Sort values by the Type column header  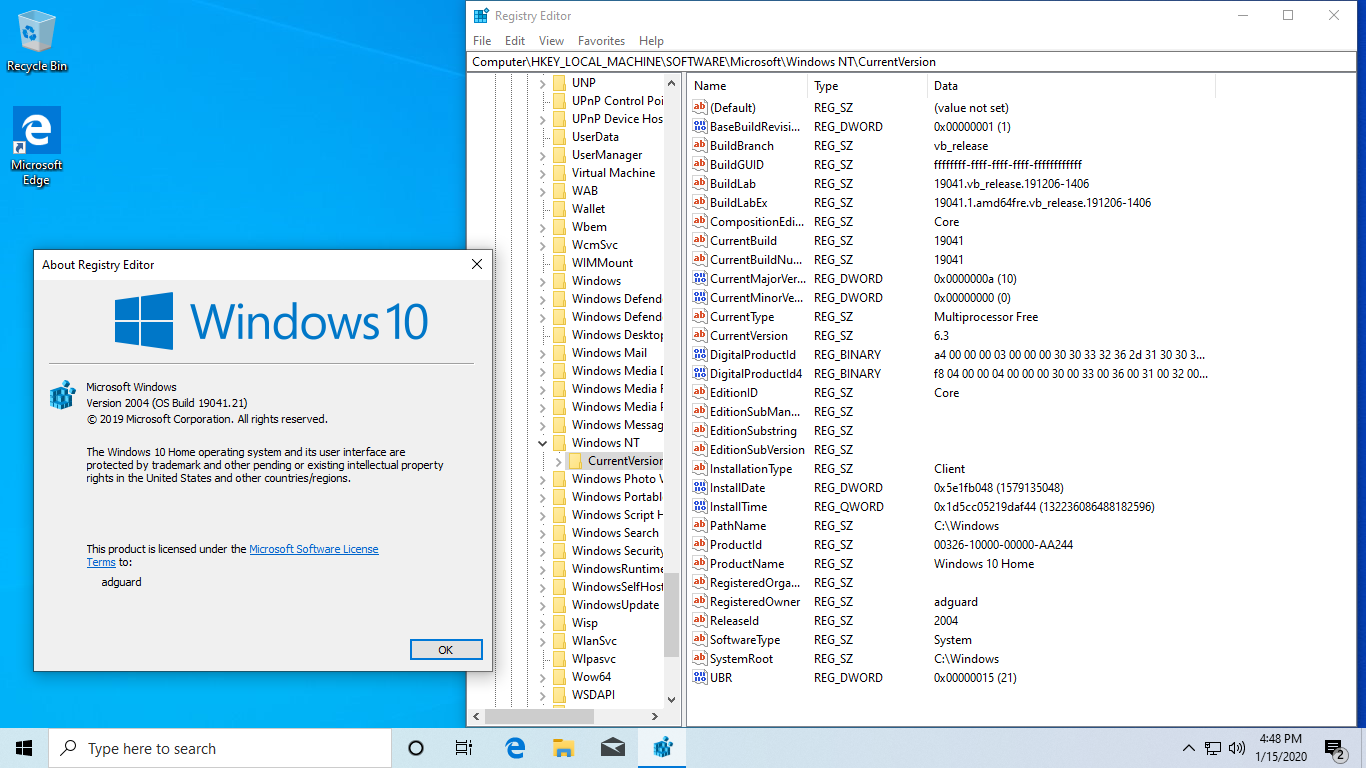pyautogui.click(x=867, y=86)
